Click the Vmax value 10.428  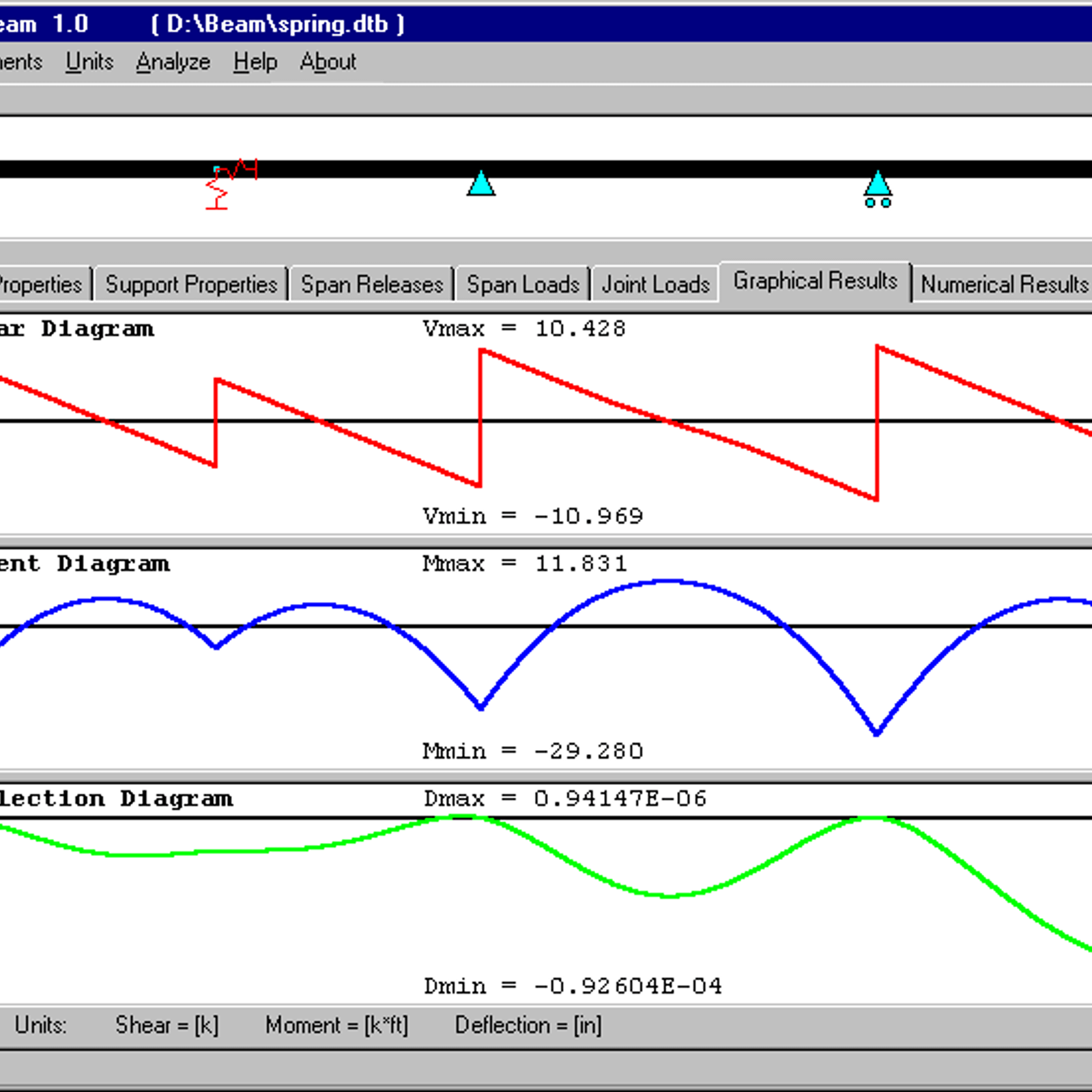click(x=580, y=329)
